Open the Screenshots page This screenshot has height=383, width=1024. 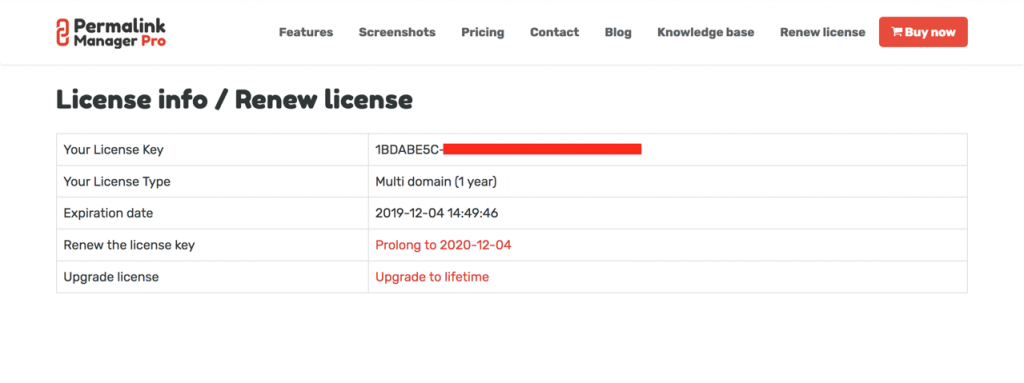[x=397, y=32]
